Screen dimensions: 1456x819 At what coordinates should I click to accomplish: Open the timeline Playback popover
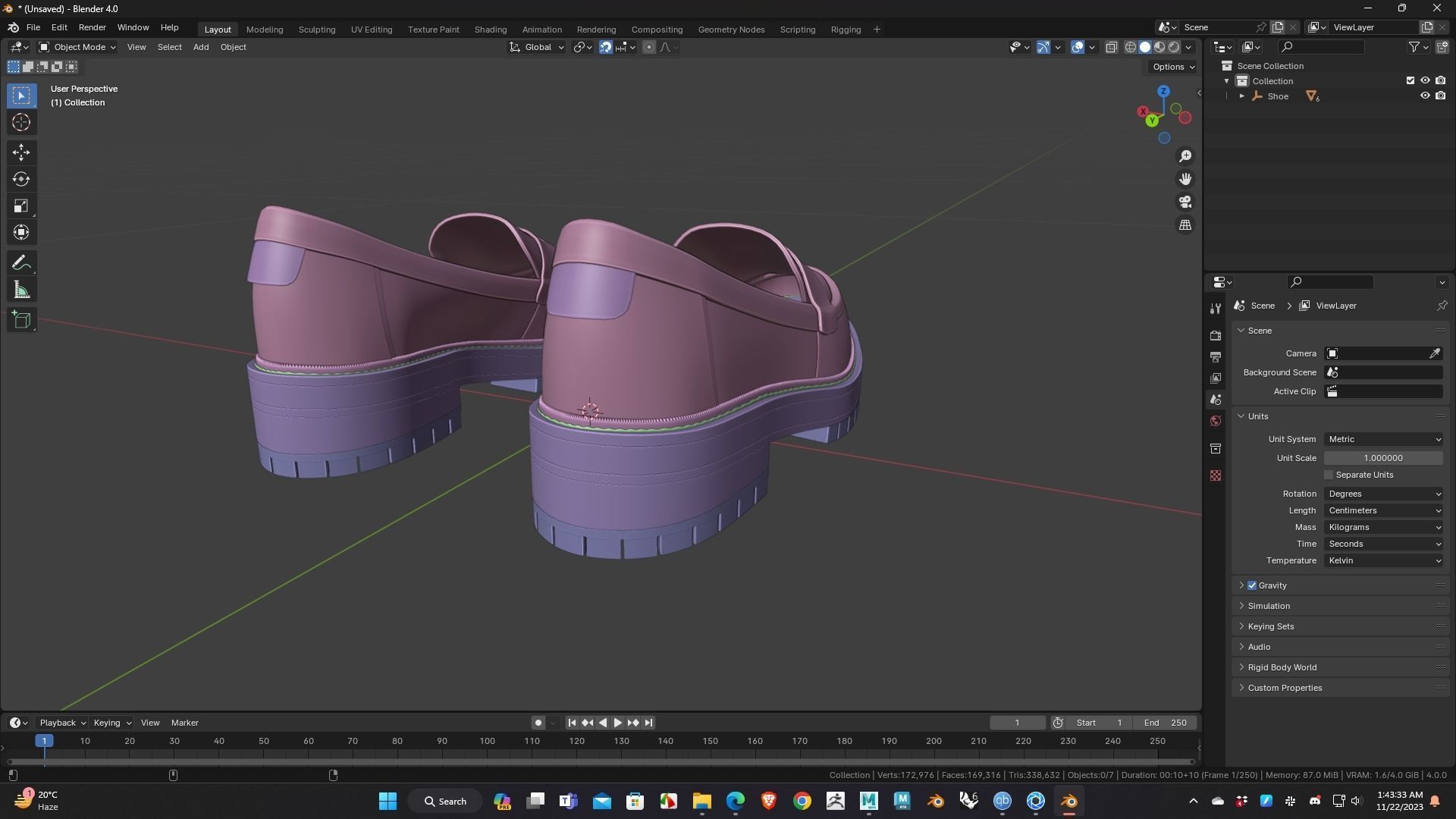(x=62, y=723)
